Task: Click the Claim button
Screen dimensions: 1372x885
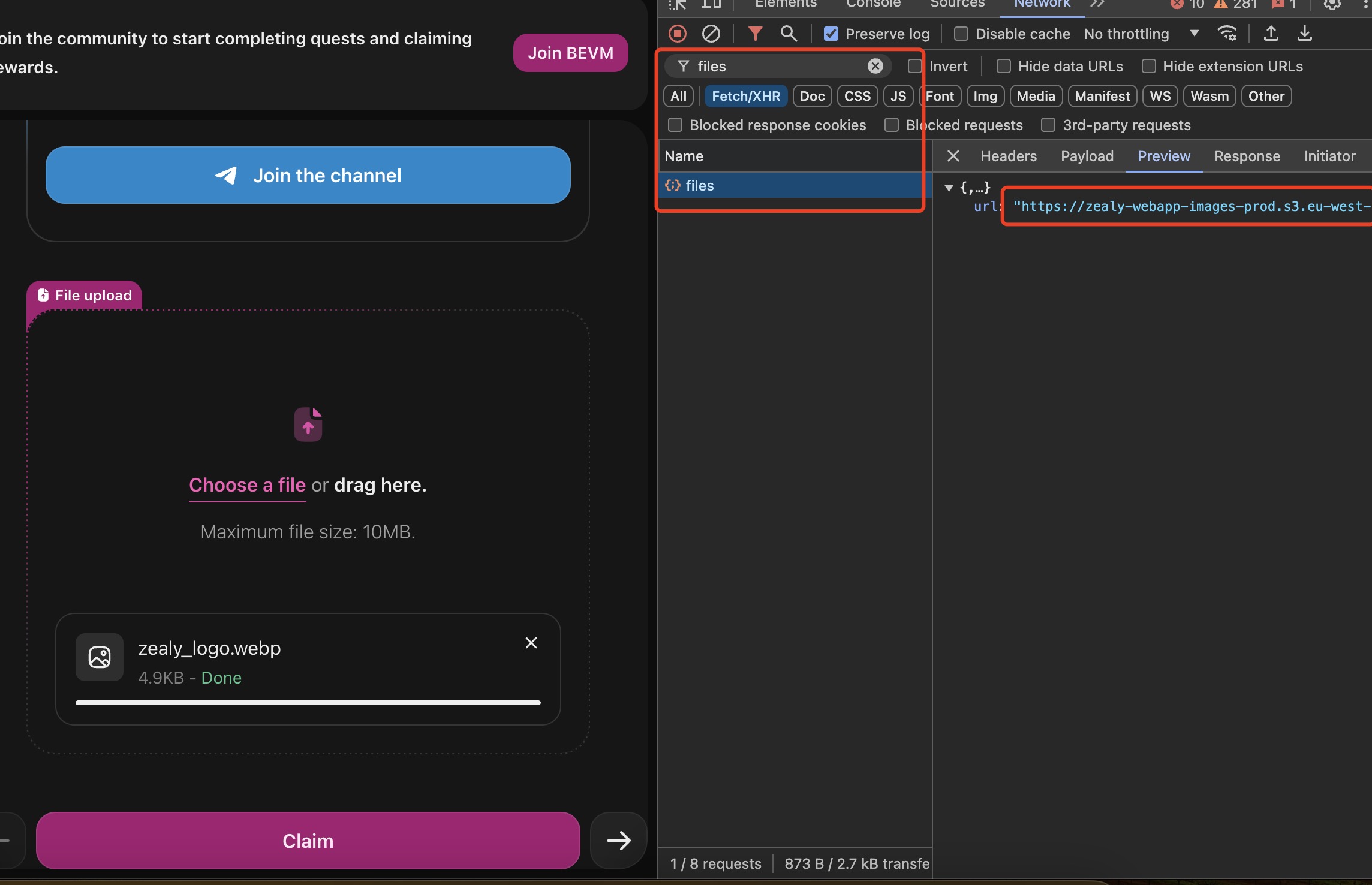Action: pyautogui.click(x=308, y=841)
